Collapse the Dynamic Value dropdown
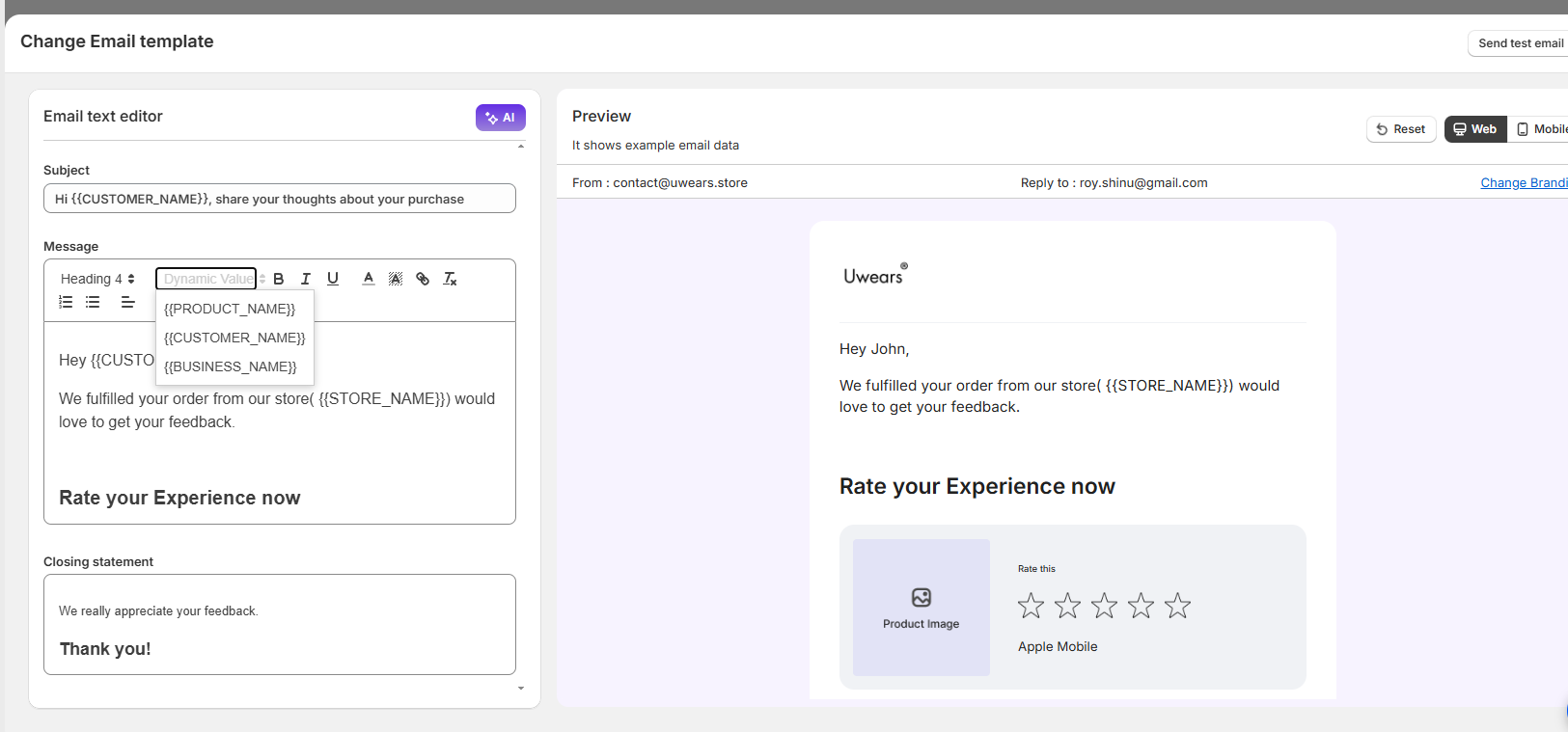 206,279
